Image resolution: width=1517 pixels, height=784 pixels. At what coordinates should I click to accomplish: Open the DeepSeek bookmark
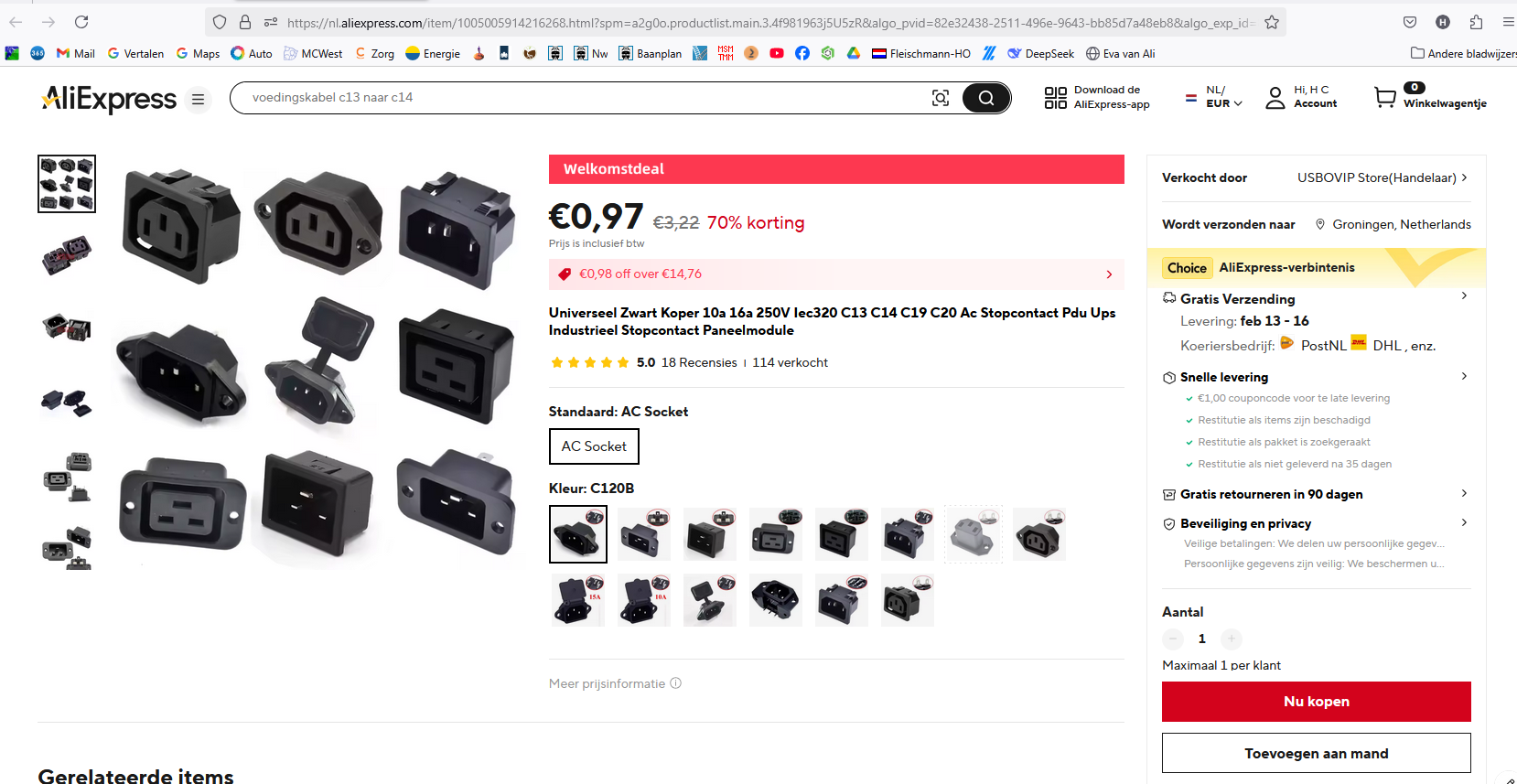[1040, 53]
